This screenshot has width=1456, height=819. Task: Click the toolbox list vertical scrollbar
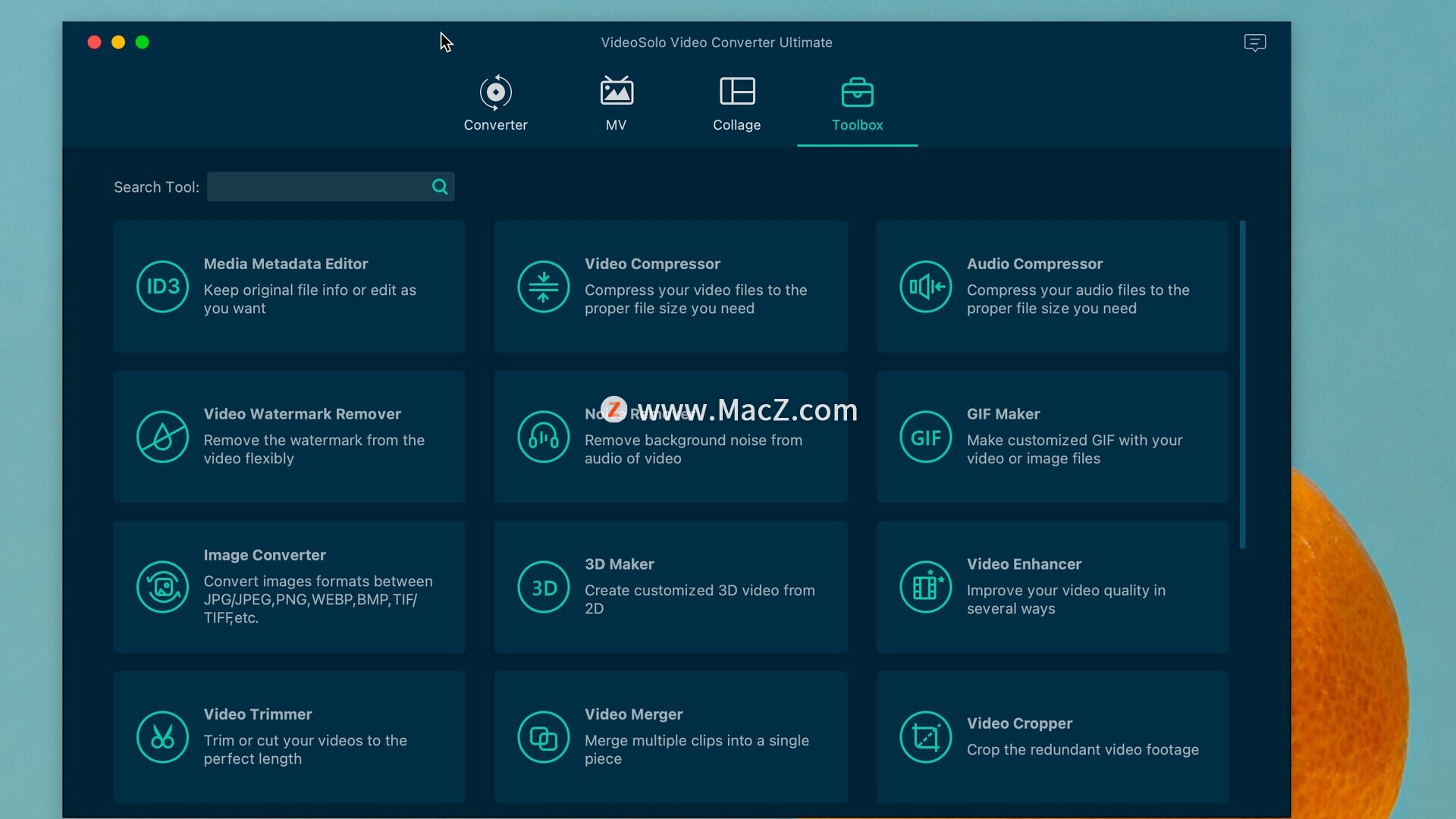click(1242, 384)
